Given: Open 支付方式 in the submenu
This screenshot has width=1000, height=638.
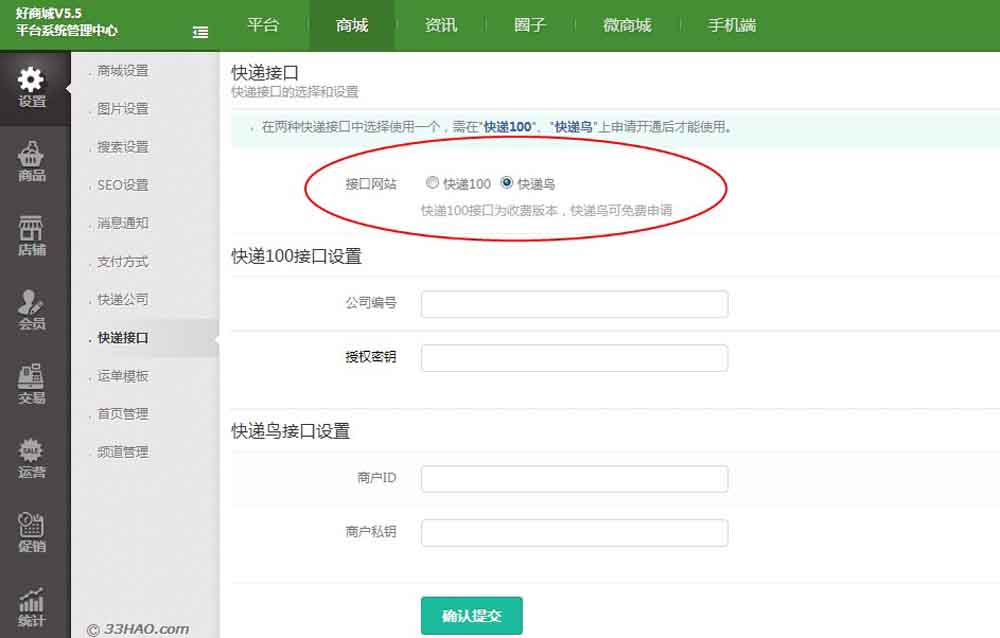Looking at the screenshot, I should pos(122,262).
